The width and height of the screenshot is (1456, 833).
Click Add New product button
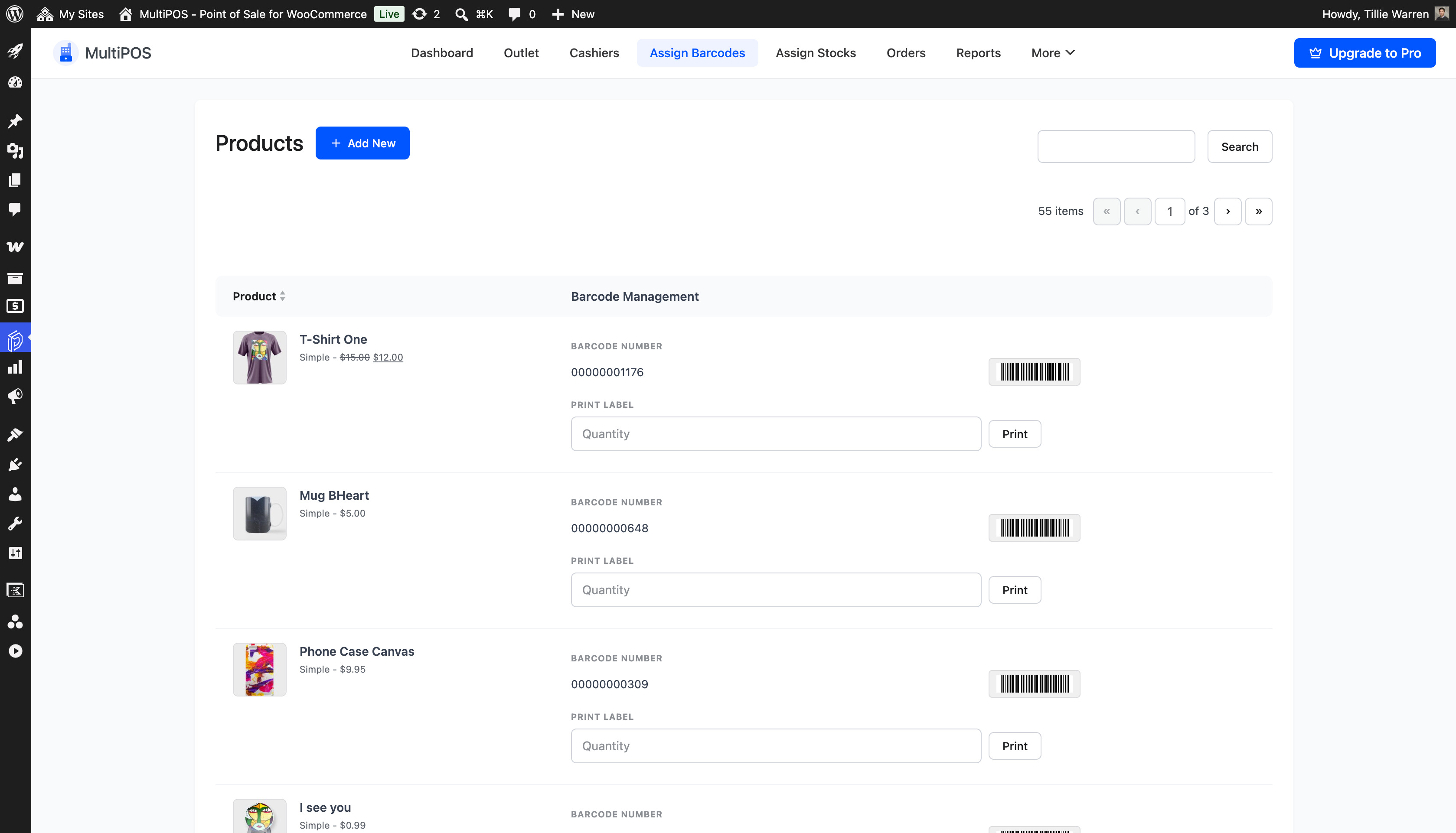tap(362, 143)
